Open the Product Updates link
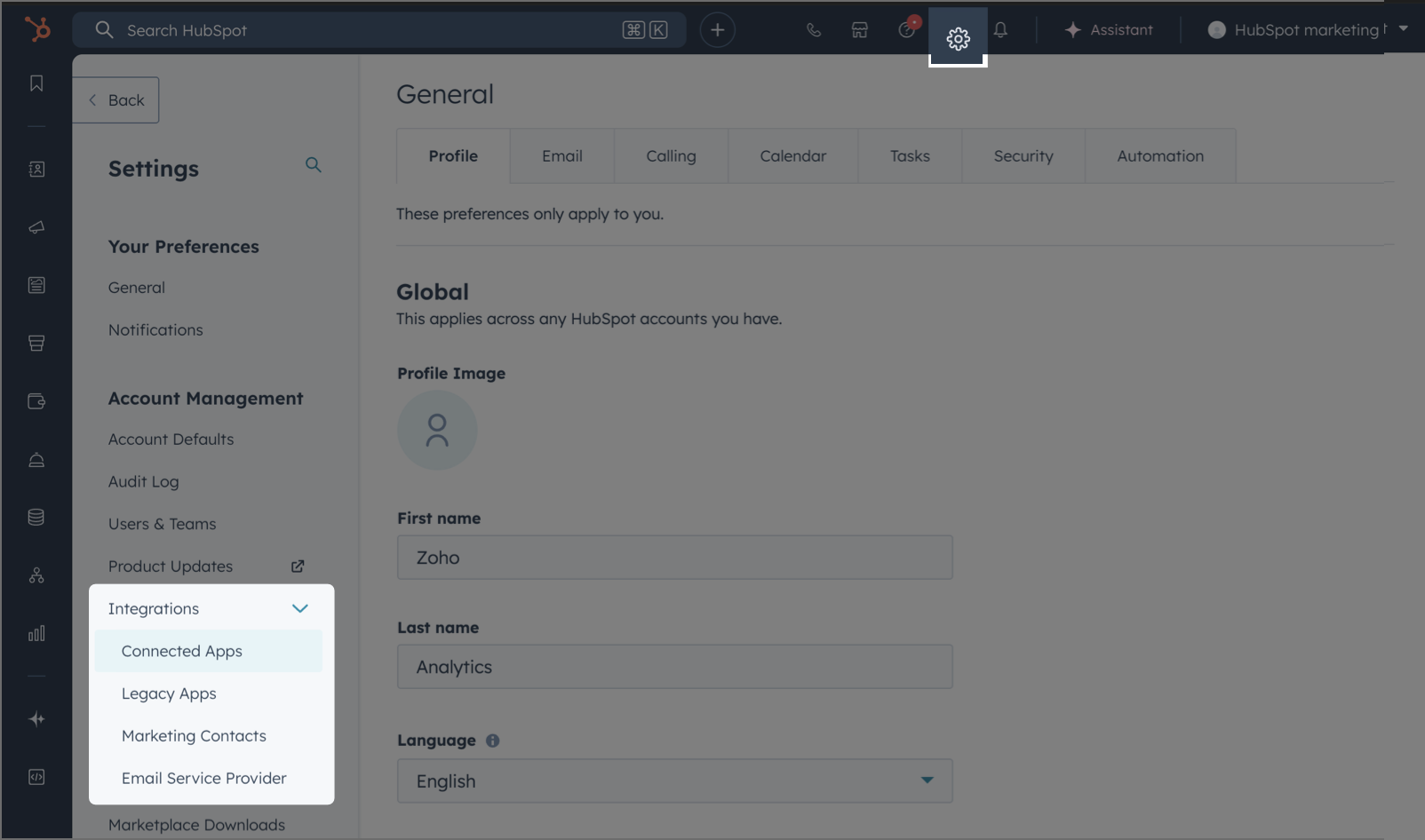 point(171,567)
